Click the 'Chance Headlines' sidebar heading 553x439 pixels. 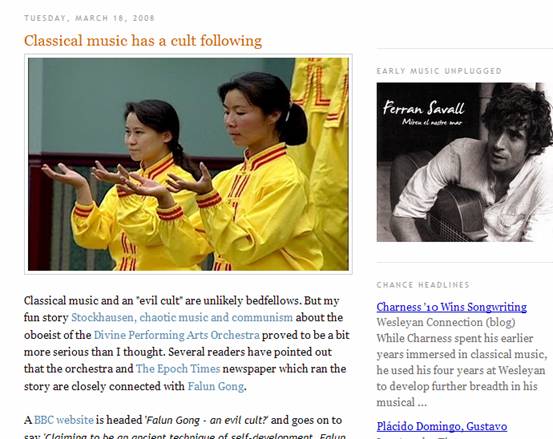(423, 285)
